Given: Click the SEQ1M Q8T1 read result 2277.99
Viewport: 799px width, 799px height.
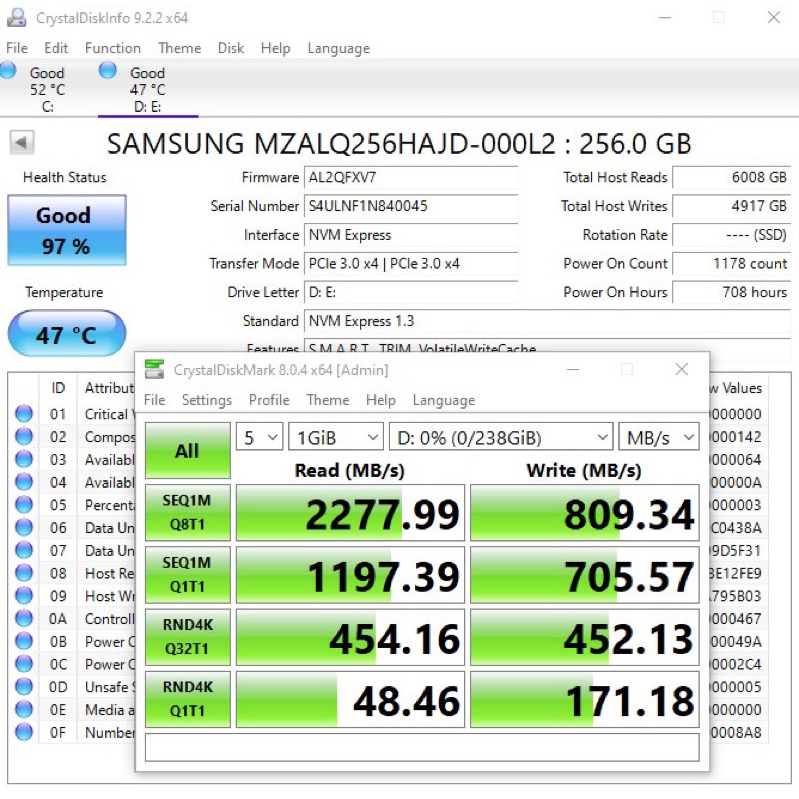Looking at the screenshot, I should [350, 512].
